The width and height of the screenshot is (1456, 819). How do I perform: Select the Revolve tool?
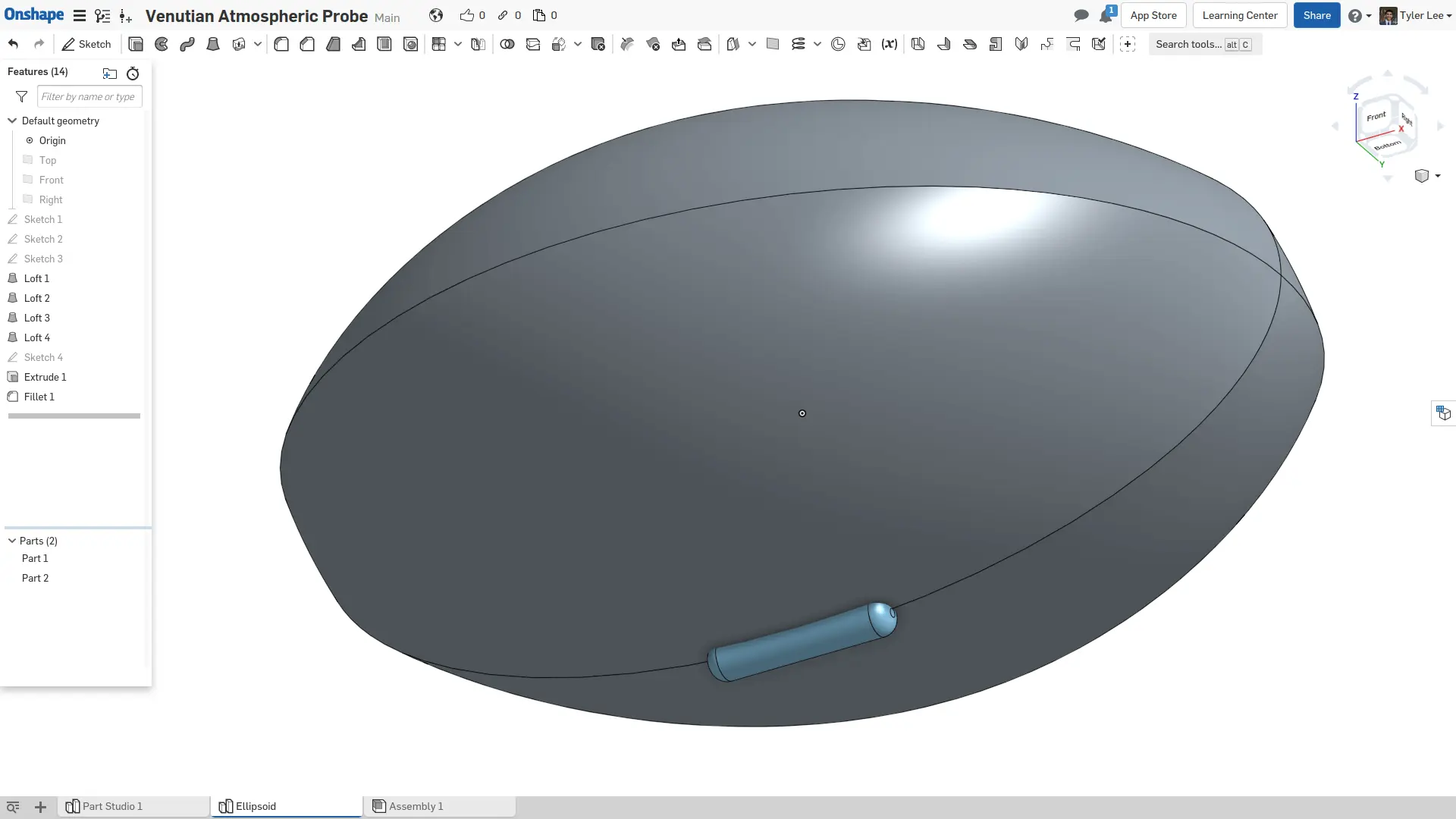point(161,44)
